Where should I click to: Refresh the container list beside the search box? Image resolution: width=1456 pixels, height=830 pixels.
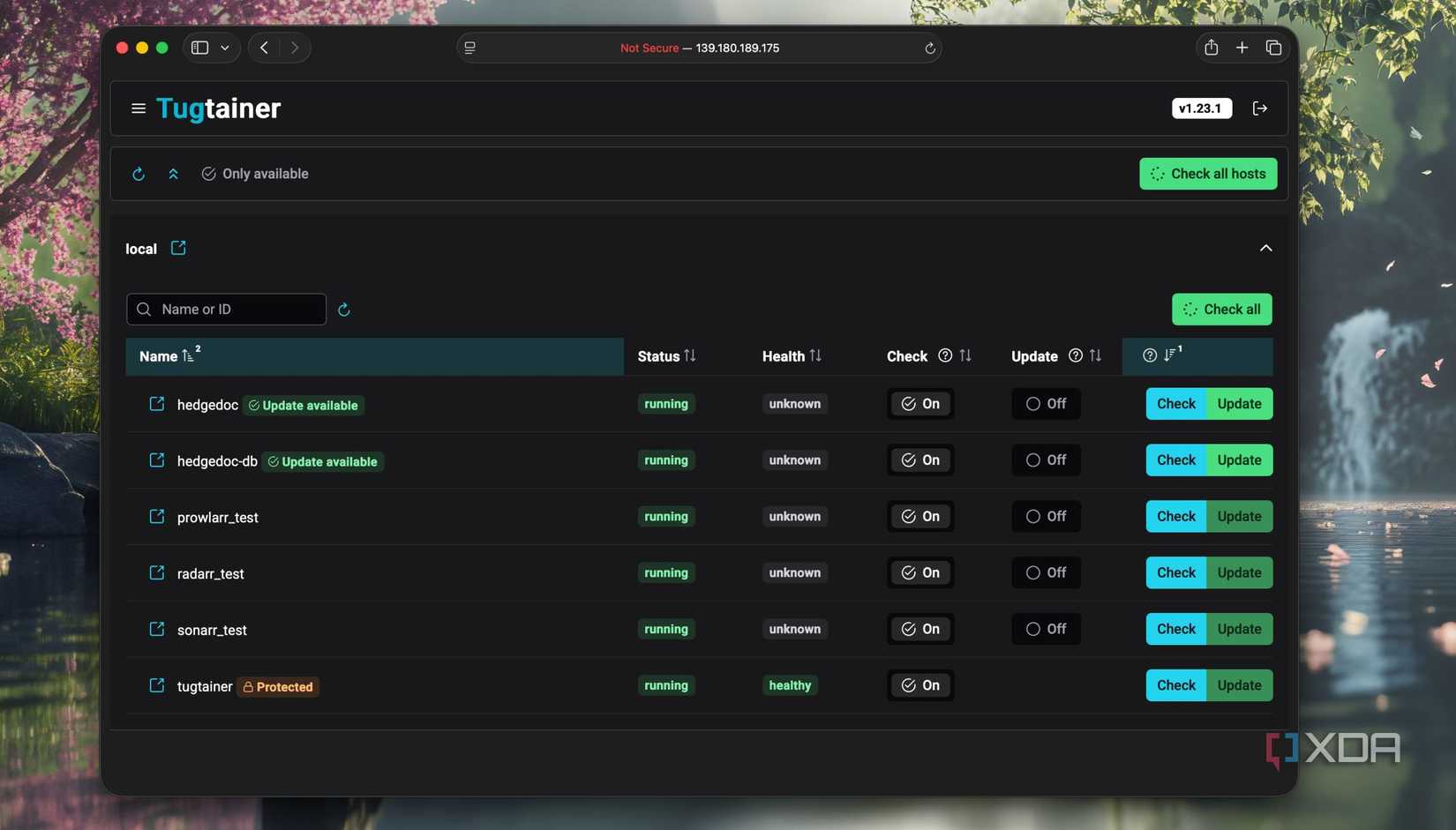pyautogui.click(x=343, y=309)
